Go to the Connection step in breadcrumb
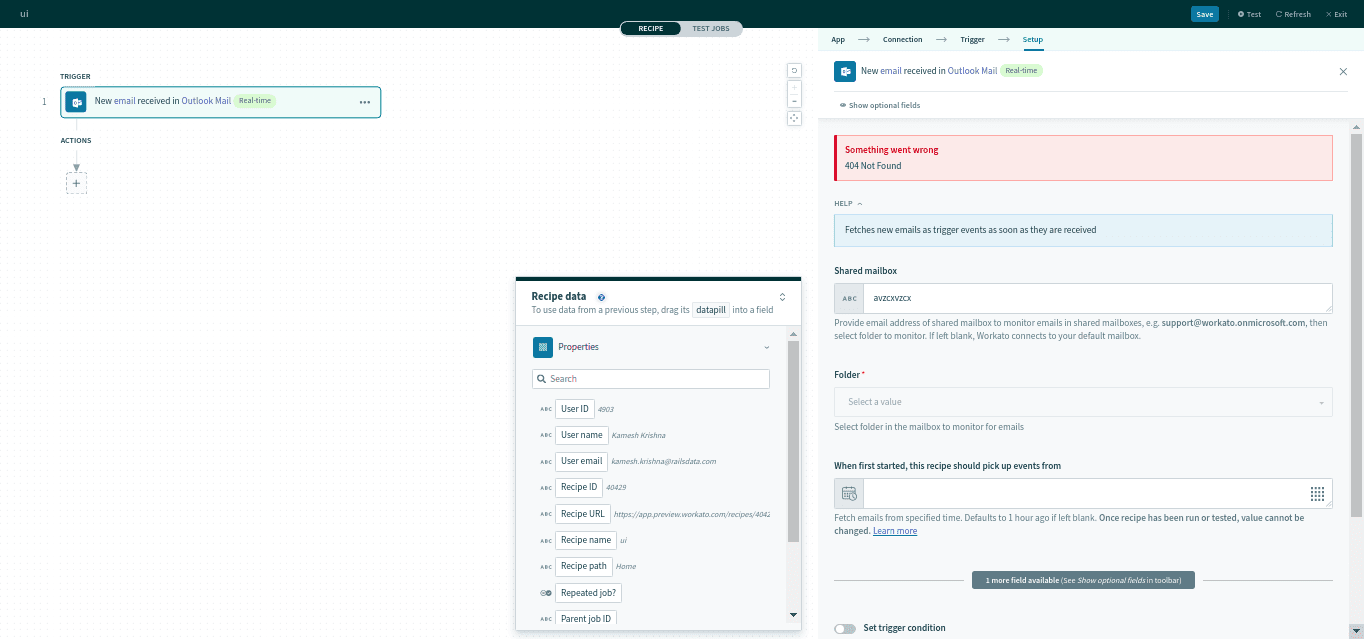Image resolution: width=1364 pixels, height=639 pixels. coord(902,39)
